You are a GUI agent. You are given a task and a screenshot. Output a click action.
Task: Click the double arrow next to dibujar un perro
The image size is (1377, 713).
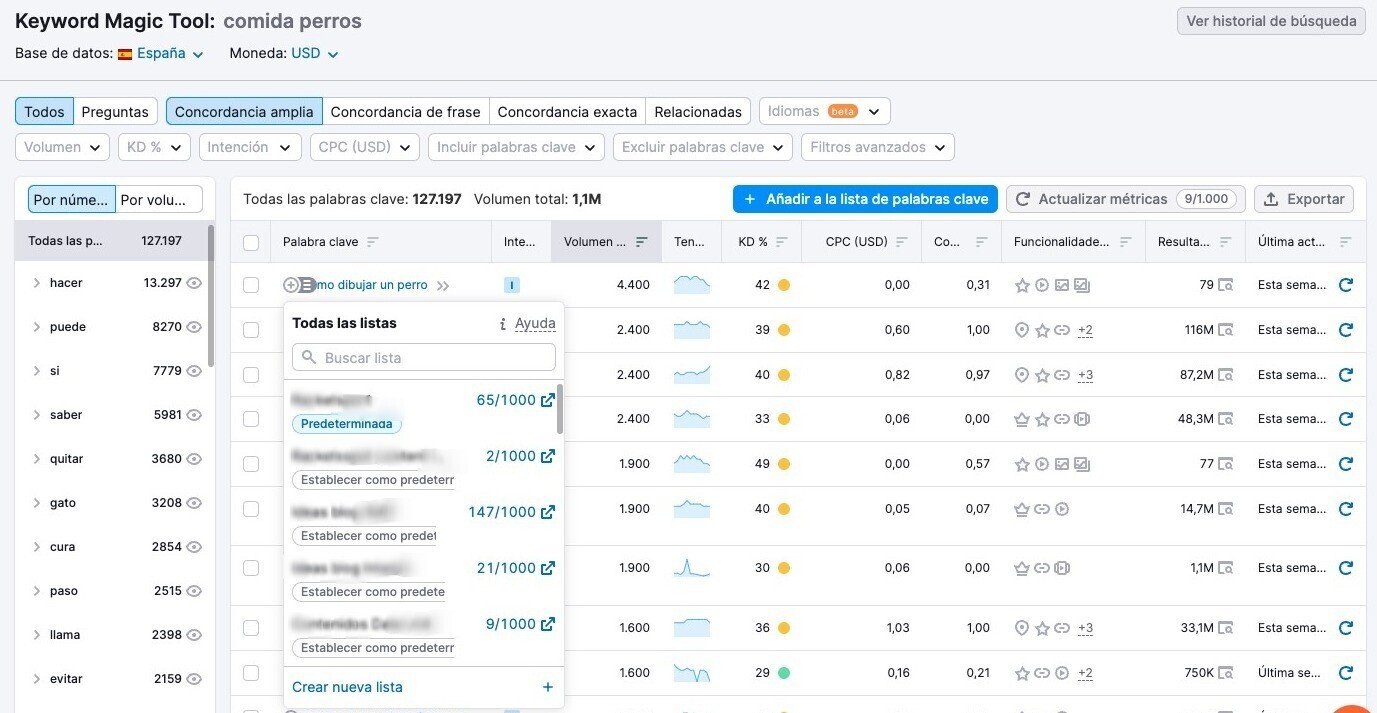click(443, 286)
